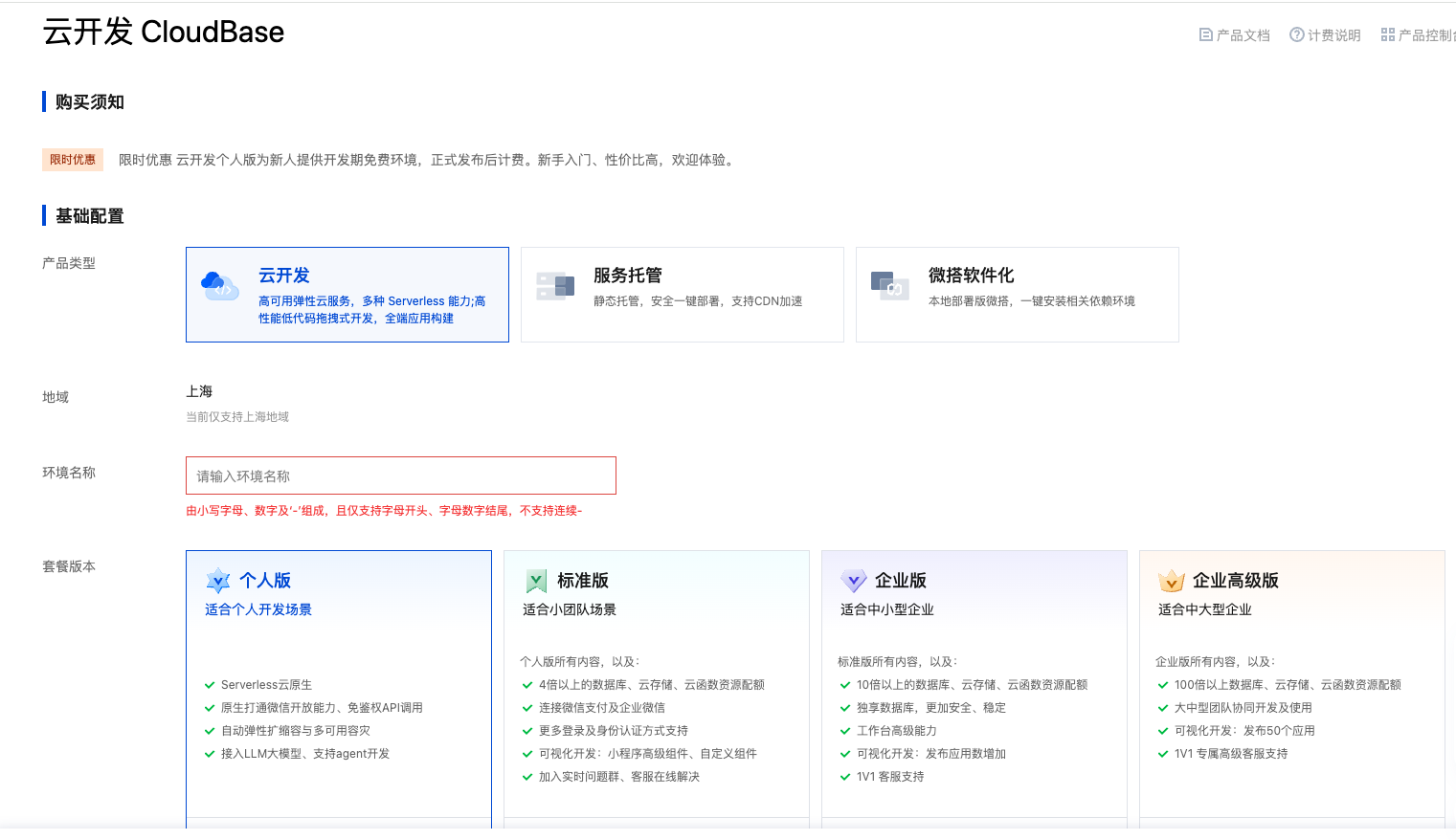Click the 个人版 star badge icon
This screenshot has width=1456, height=840.
point(218,581)
